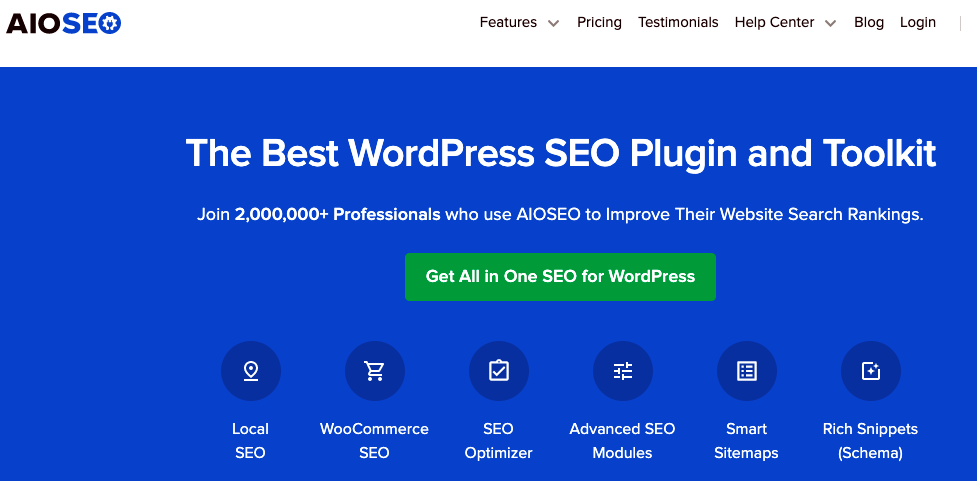Click the Rich Snippets (Schema) label
Image resolution: width=977 pixels, height=481 pixels.
(x=870, y=441)
